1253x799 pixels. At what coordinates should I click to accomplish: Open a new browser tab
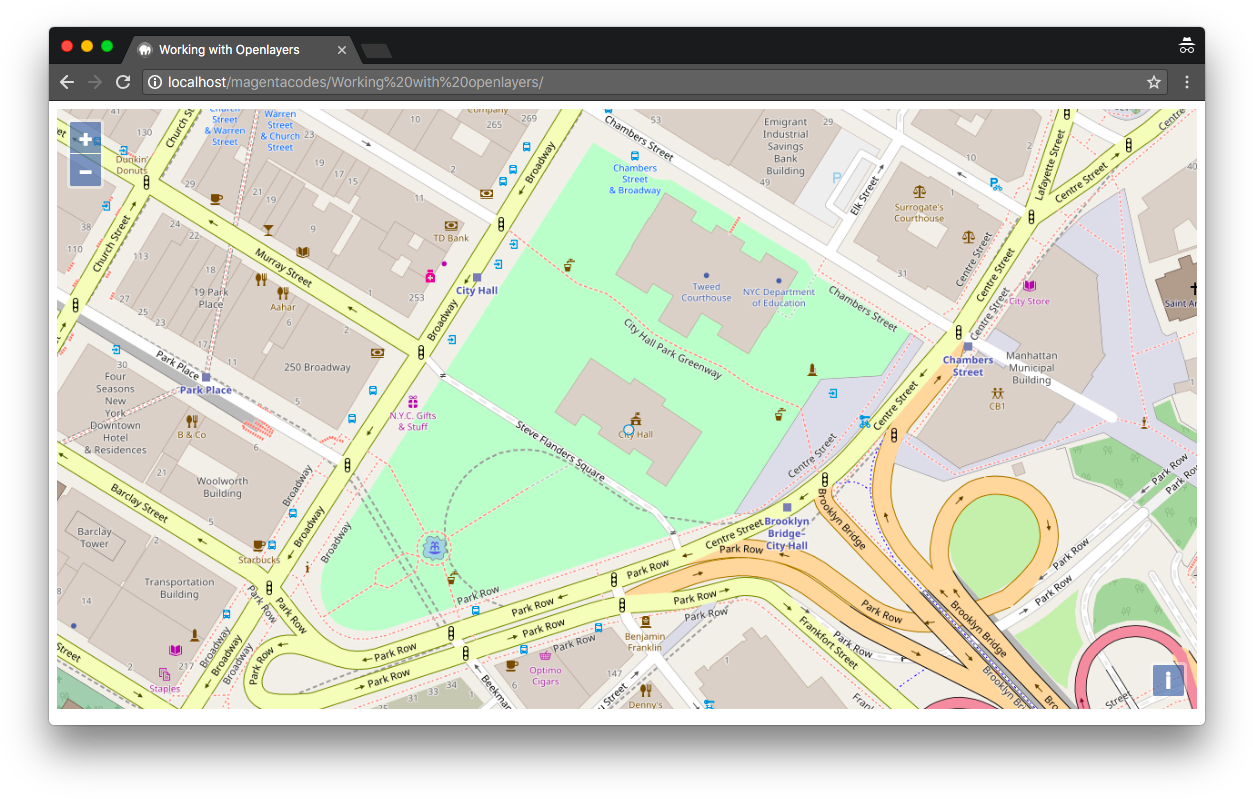click(376, 51)
